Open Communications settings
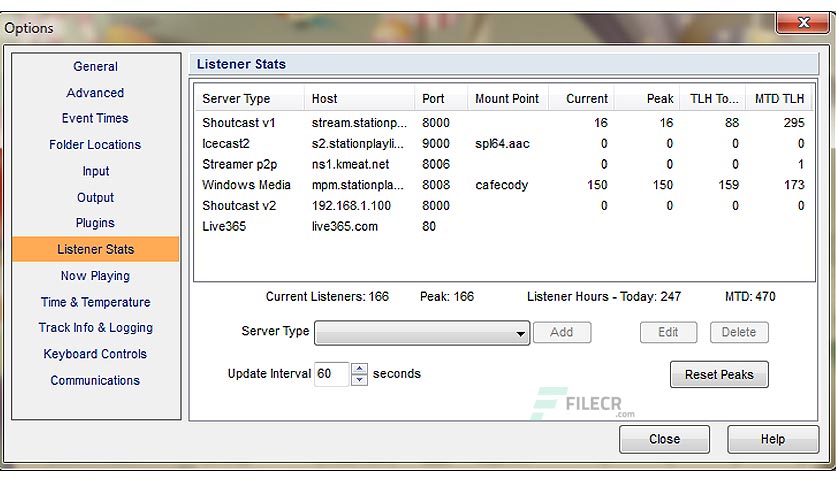This screenshot has height=484, width=836. pyautogui.click(x=95, y=380)
